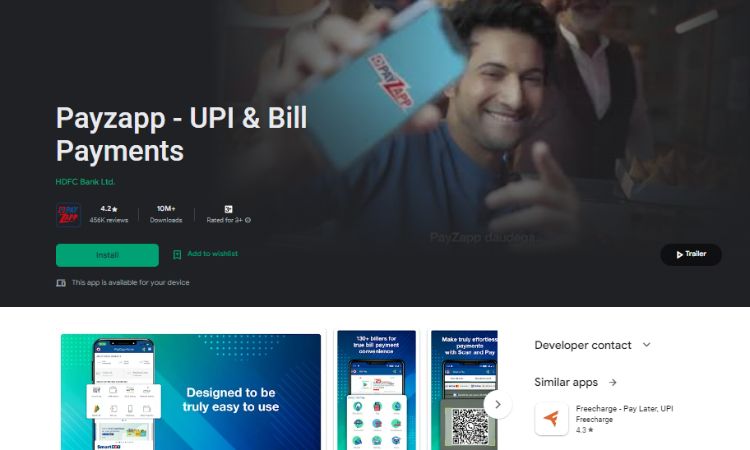Open the Freecharge app icon
This screenshot has width=750, height=450.
551,418
